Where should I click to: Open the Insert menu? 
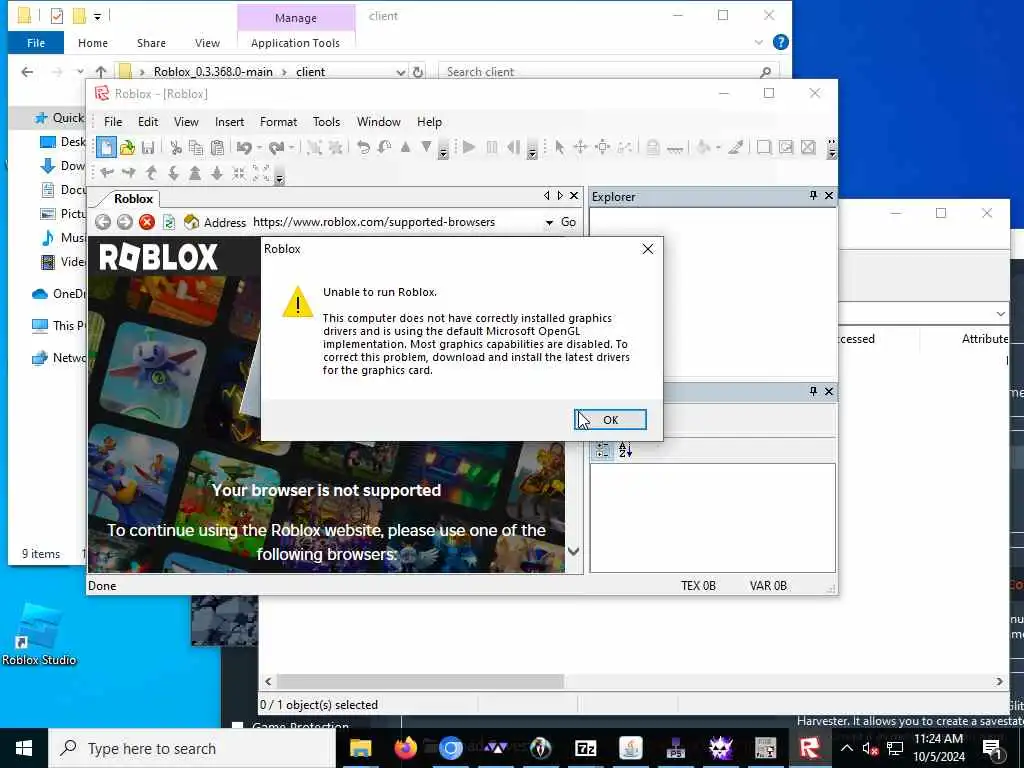click(x=229, y=121)
